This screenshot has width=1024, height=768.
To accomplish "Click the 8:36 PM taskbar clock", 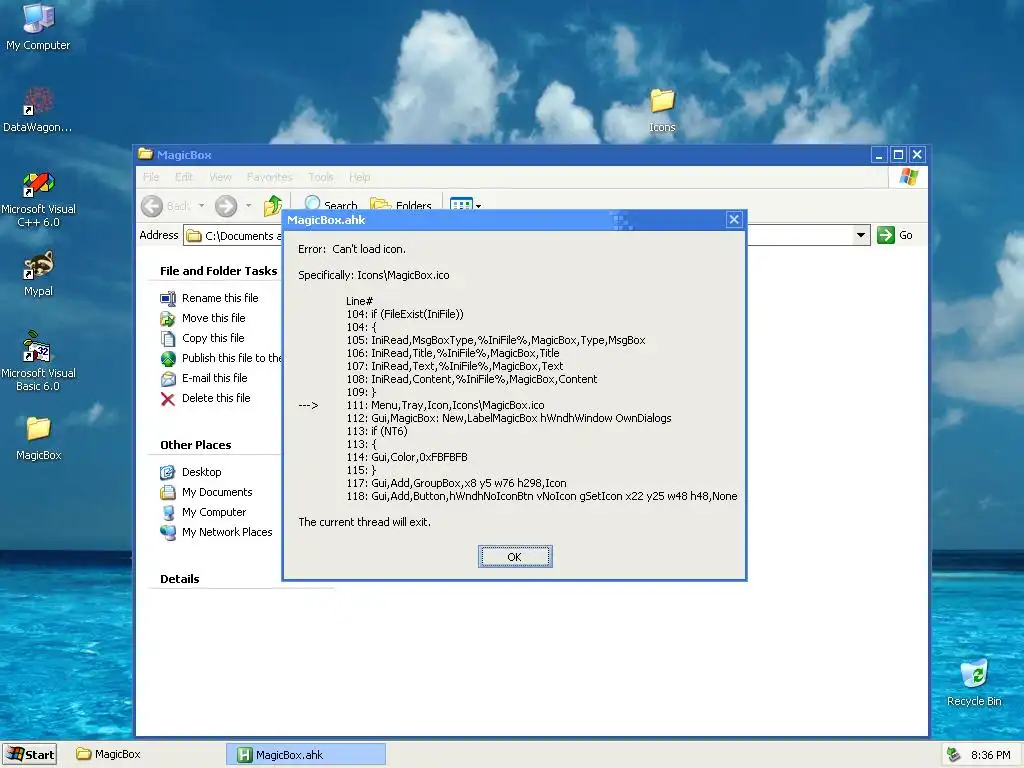I will tap(991, 755).
